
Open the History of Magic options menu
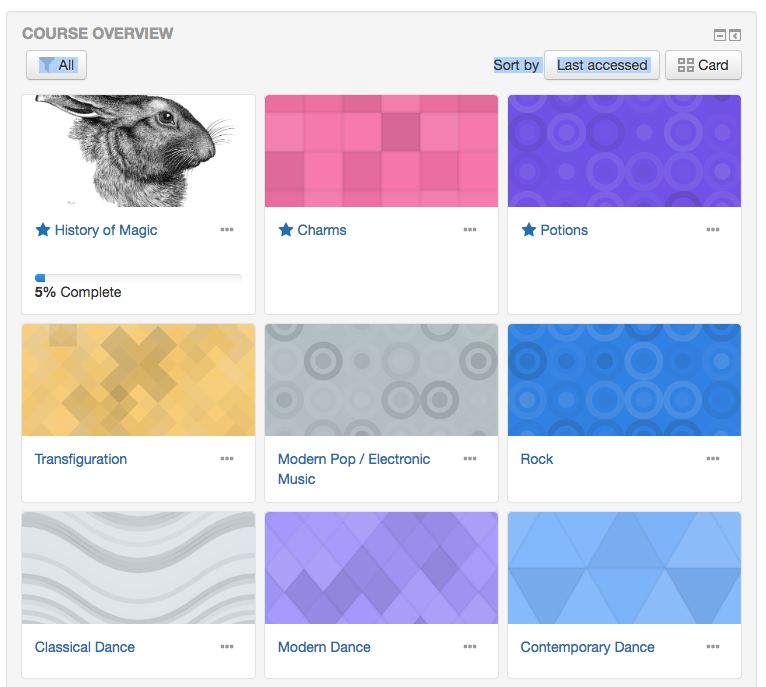[227, 230]
